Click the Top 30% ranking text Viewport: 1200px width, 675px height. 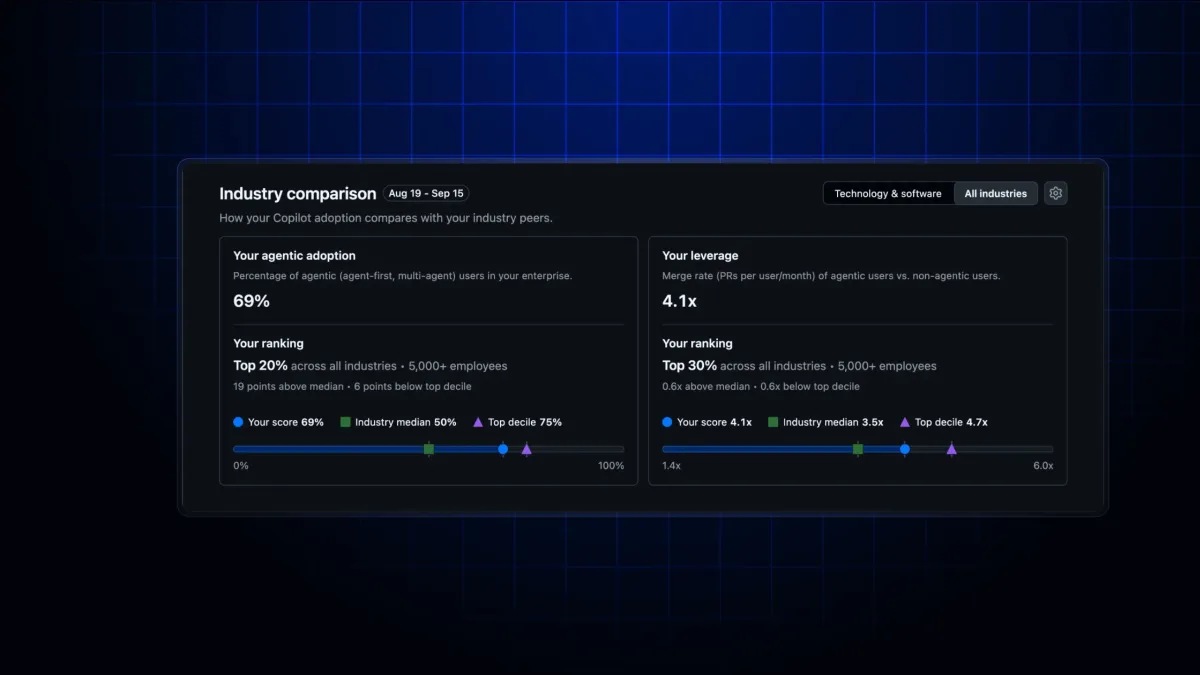[689, 366]
